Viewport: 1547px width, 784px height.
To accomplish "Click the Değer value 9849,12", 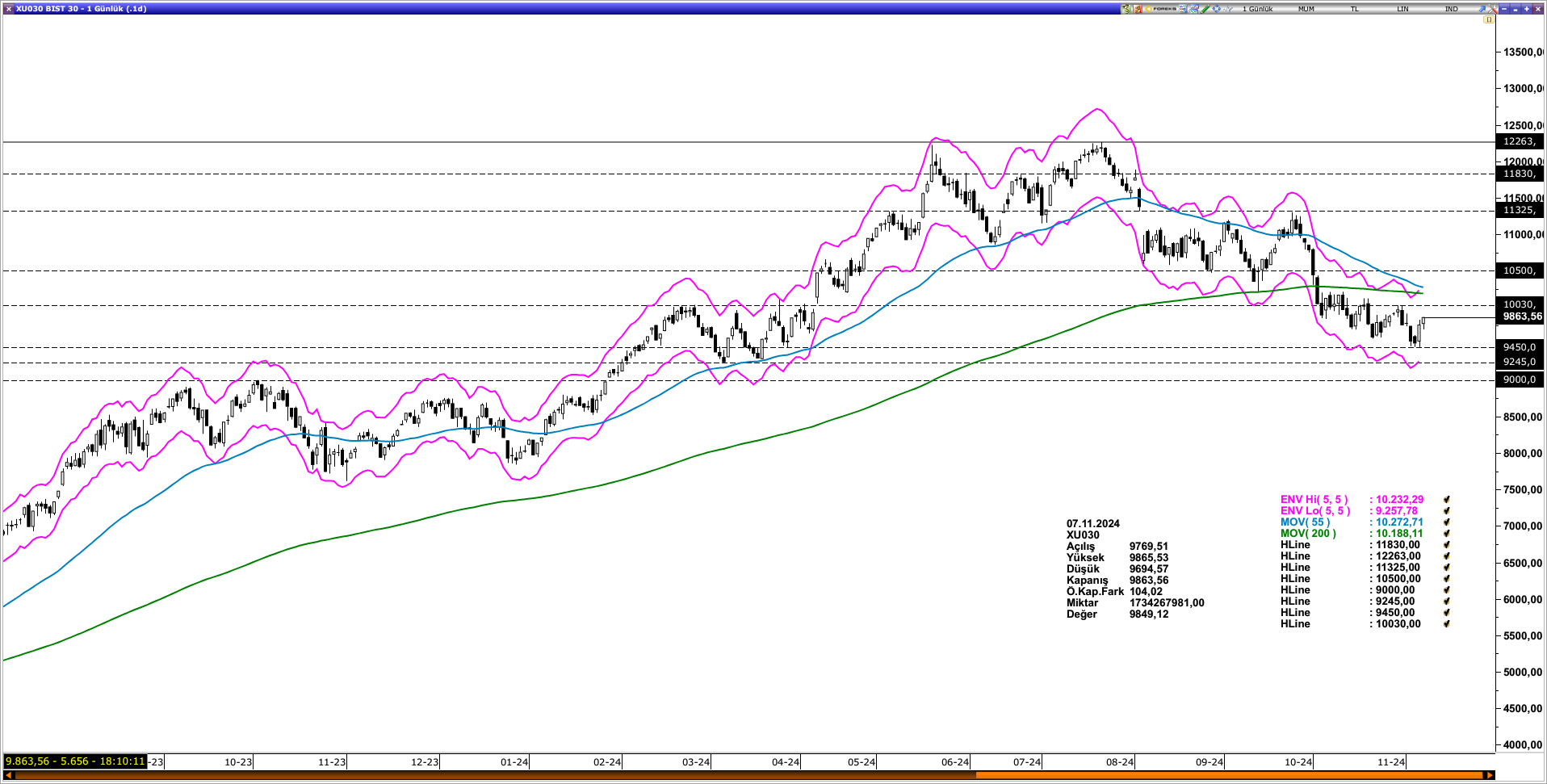I will pyautogui.click(x=1149, y=614).
